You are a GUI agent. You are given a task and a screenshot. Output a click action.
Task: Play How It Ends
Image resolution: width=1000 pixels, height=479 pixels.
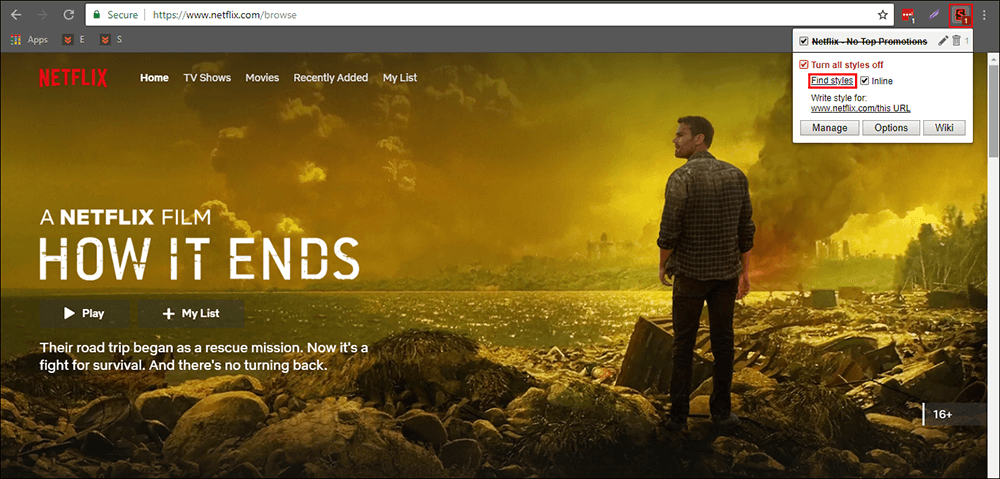click(84, 314)
